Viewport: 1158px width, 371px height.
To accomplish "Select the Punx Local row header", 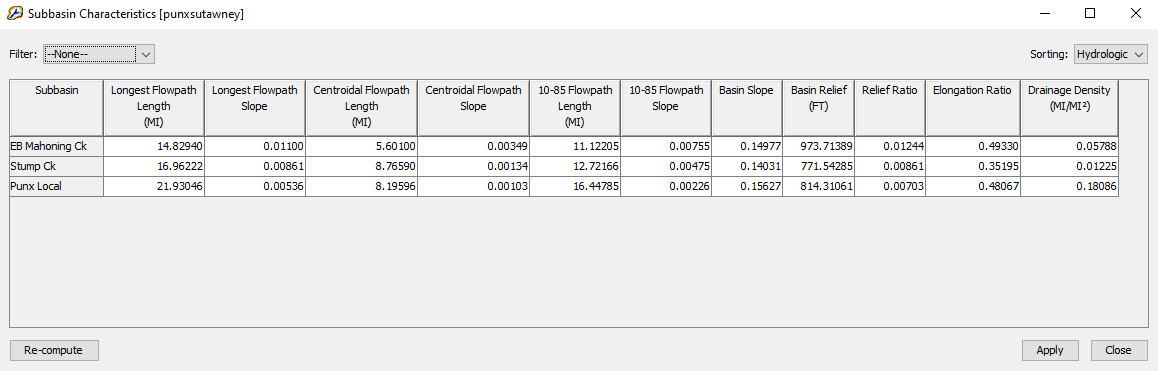I will coord(56,186).
